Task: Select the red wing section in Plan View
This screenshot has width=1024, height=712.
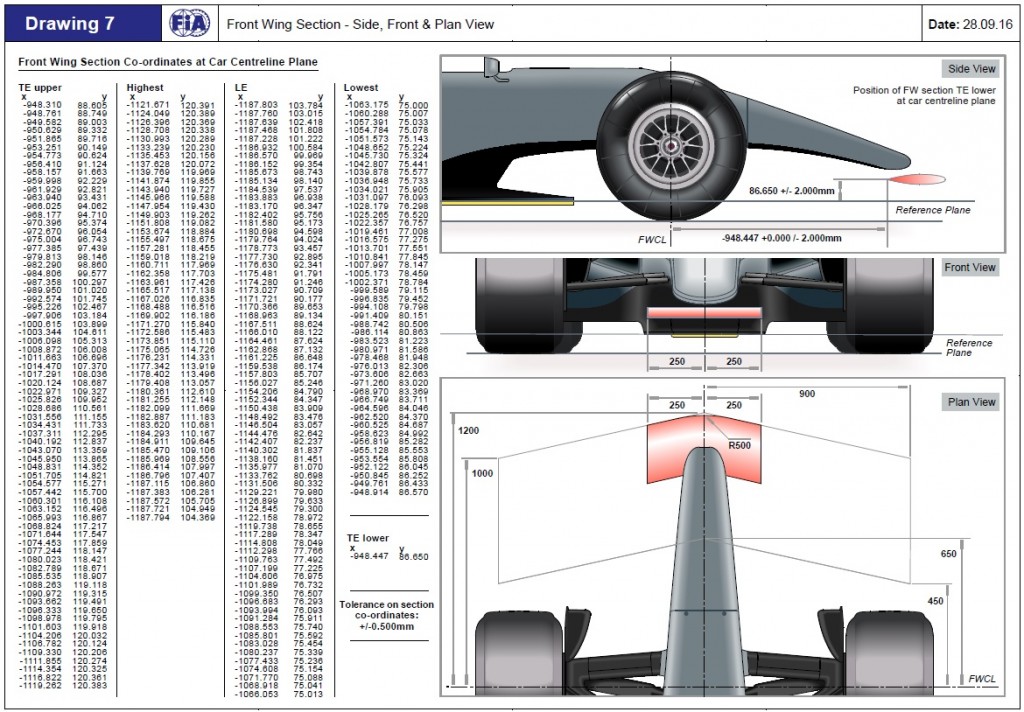Action: pos(704,448)
